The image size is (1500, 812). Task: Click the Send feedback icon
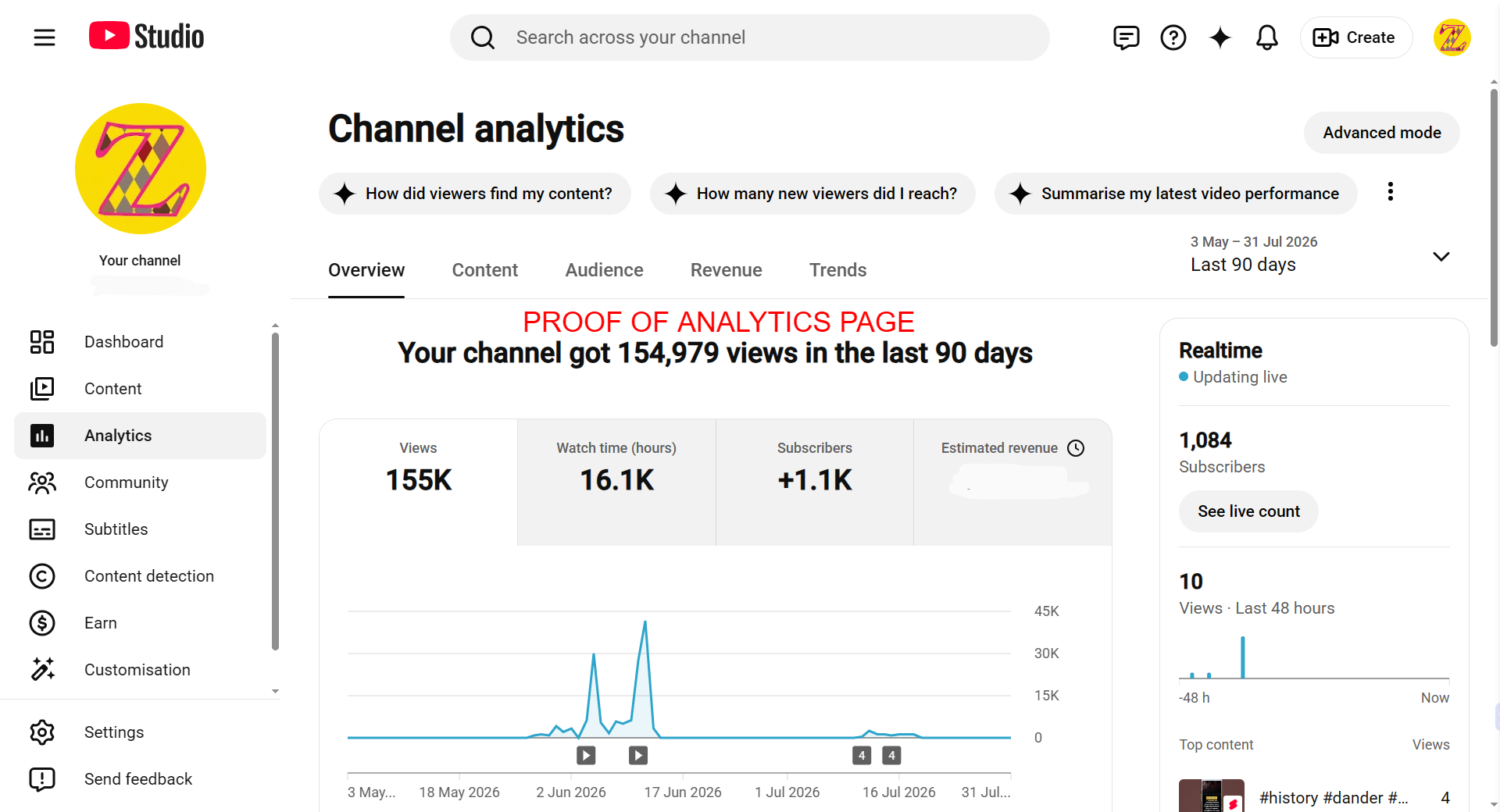coord(42,779)
